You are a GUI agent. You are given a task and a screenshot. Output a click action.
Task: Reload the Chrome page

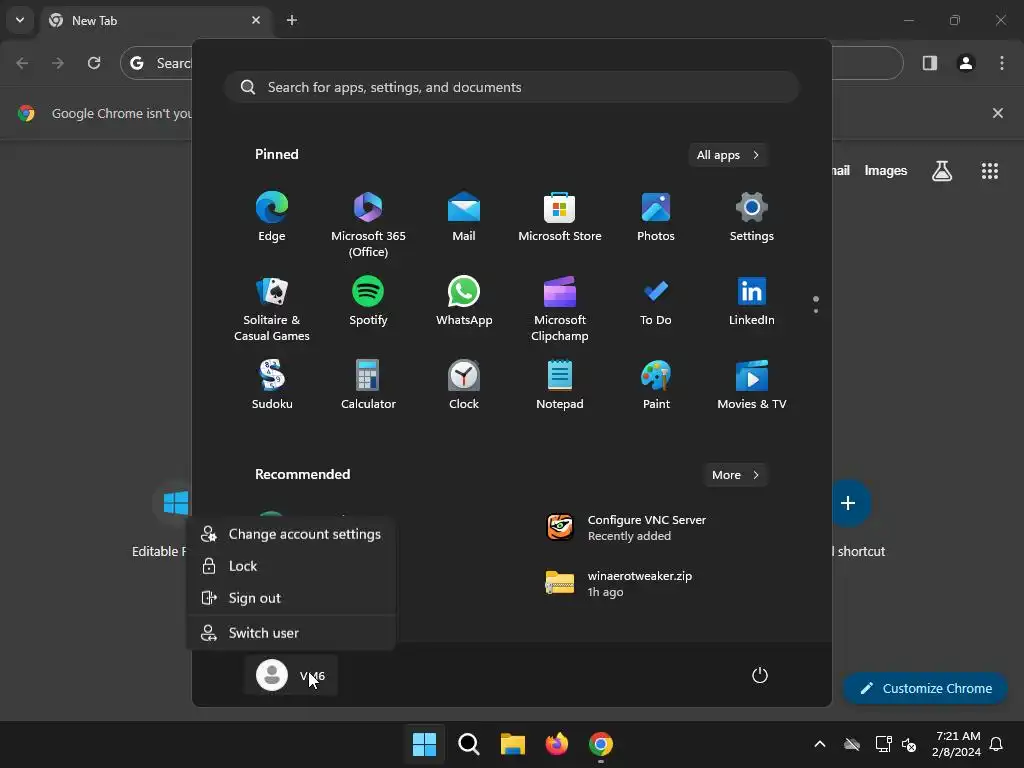click(94, 63)
